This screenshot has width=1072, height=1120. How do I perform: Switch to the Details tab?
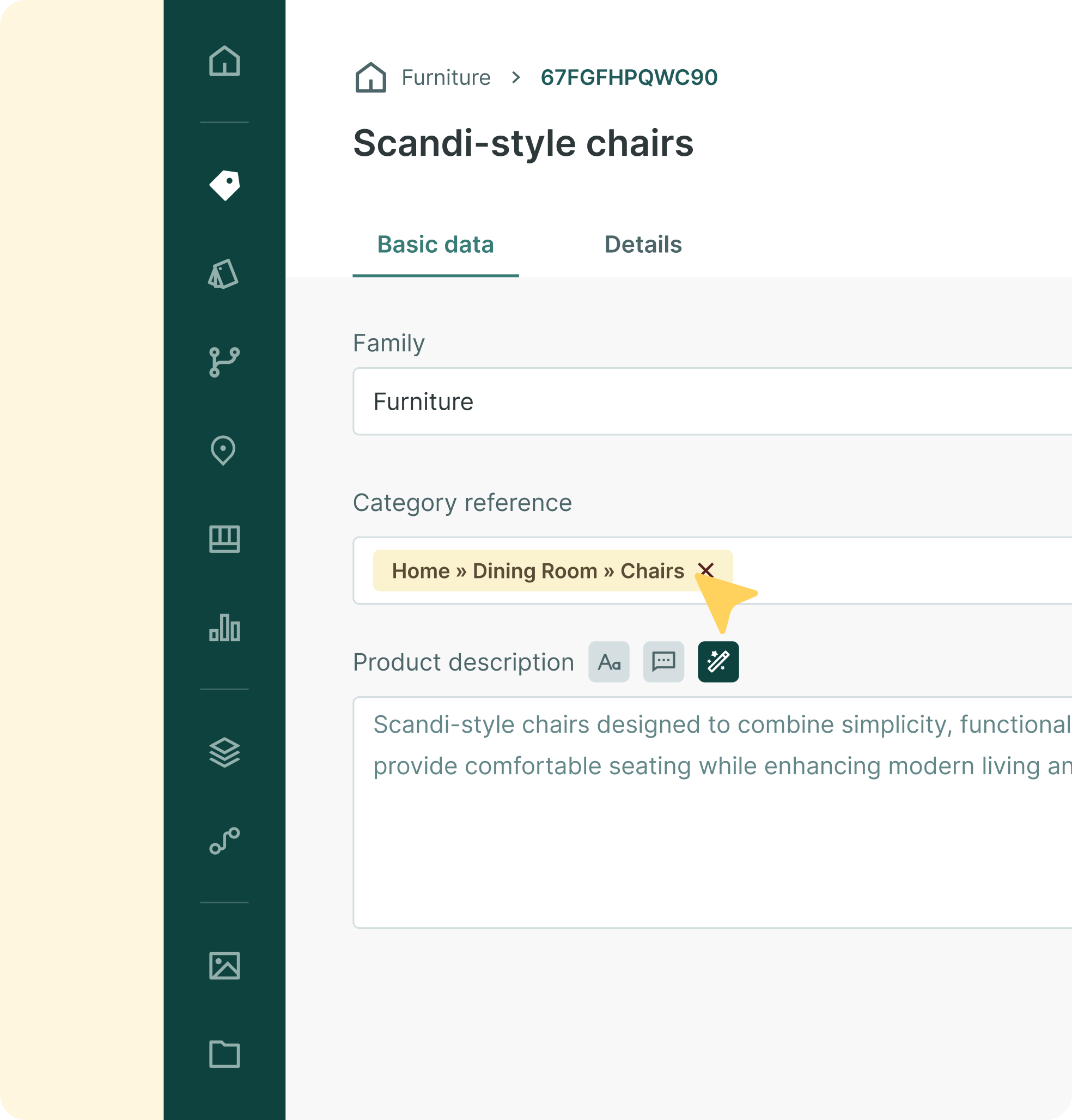(643, 245)
